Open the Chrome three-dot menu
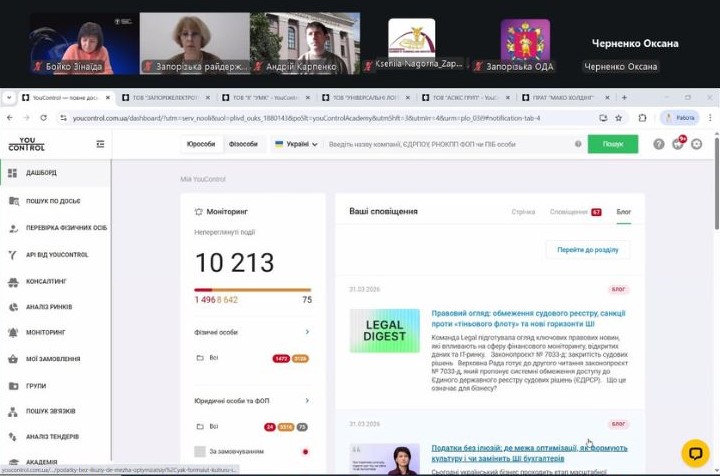The height and width of the screenshot is (476, 720). coord(710,118)
